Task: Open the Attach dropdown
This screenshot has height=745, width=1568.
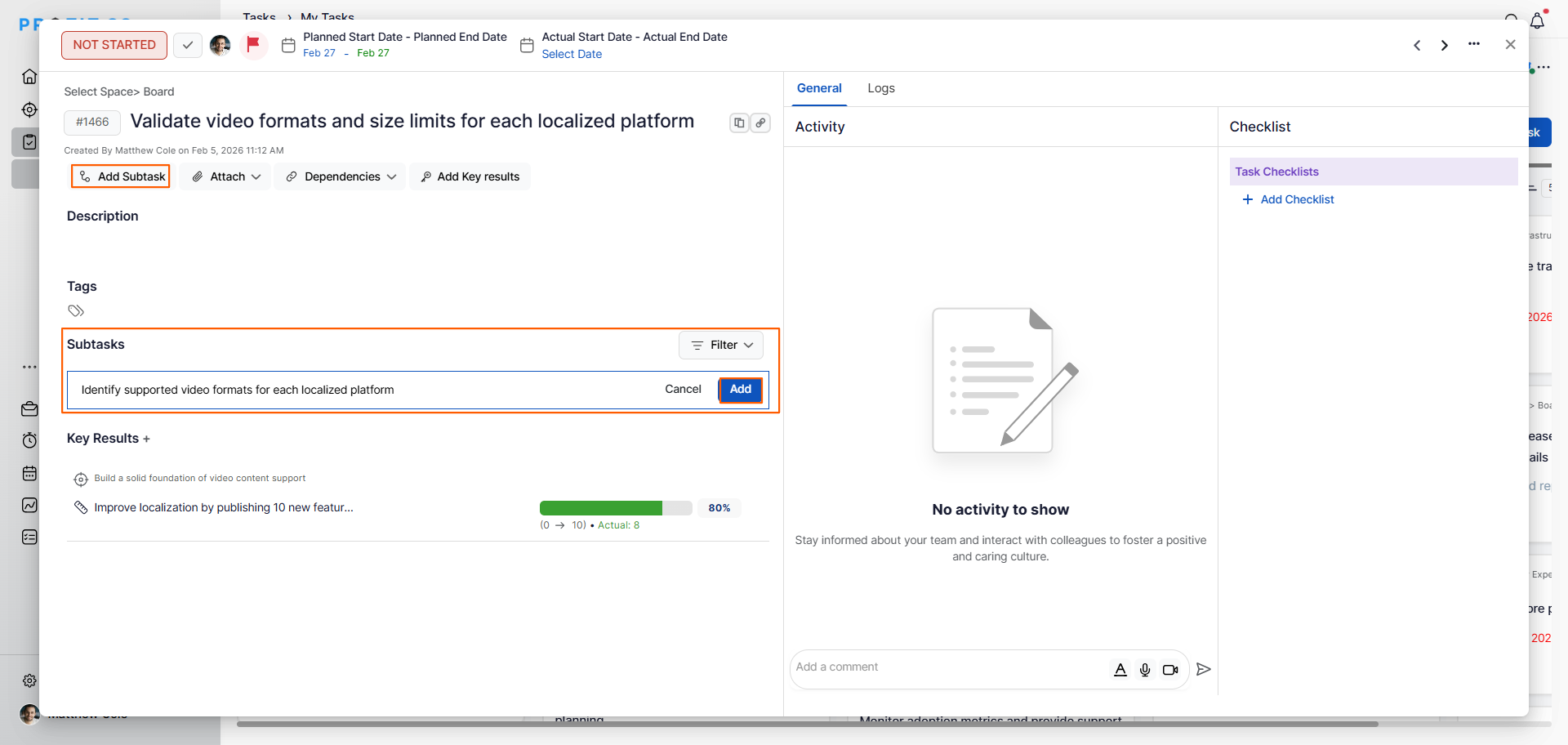Action: pos(224,176)
